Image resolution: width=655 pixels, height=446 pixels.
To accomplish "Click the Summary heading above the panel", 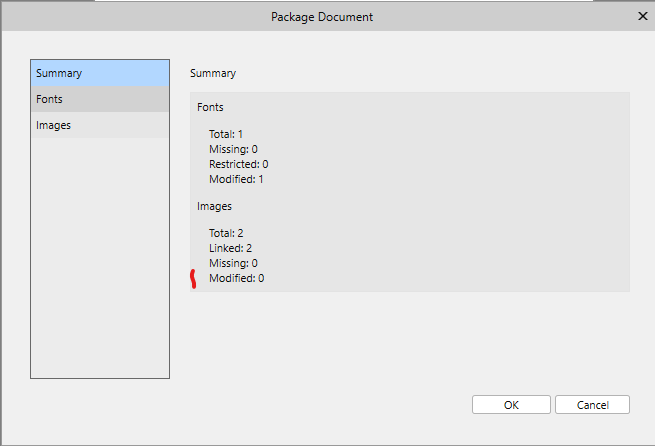I will (213, 73).
